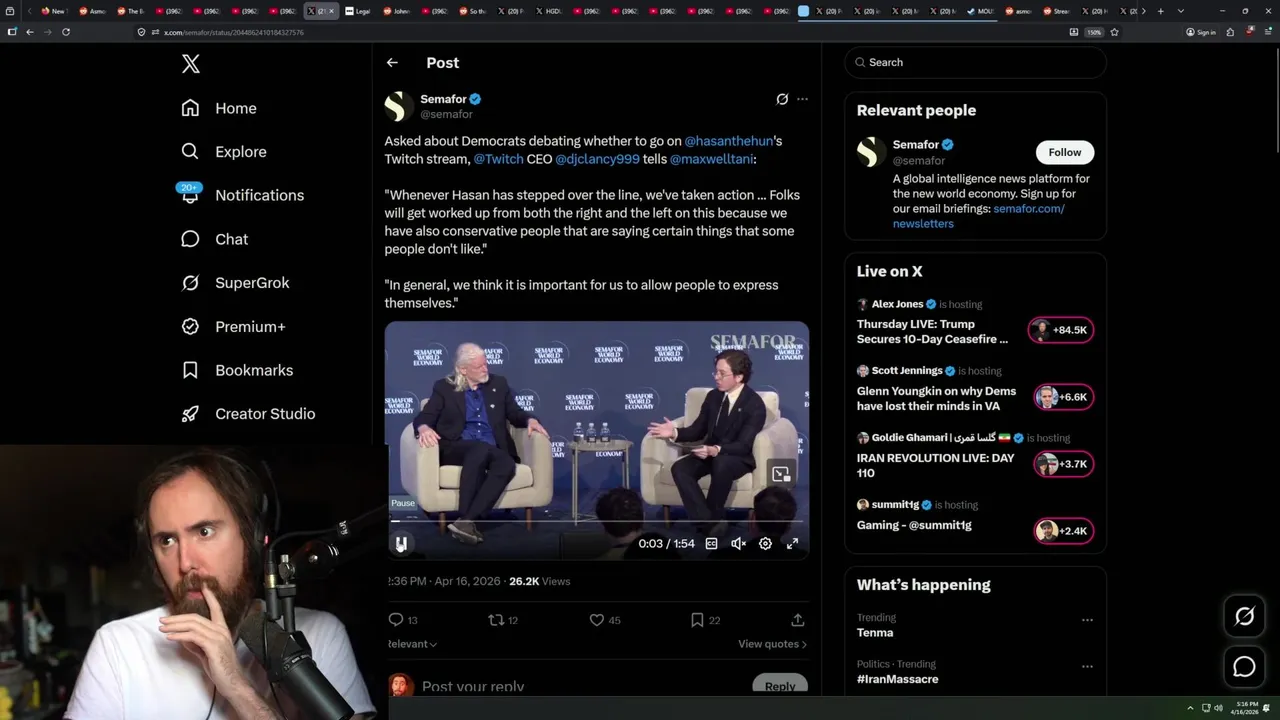Enter video fullscreen mode
This screenshot has height=720, width=1280.
[792, 544]
